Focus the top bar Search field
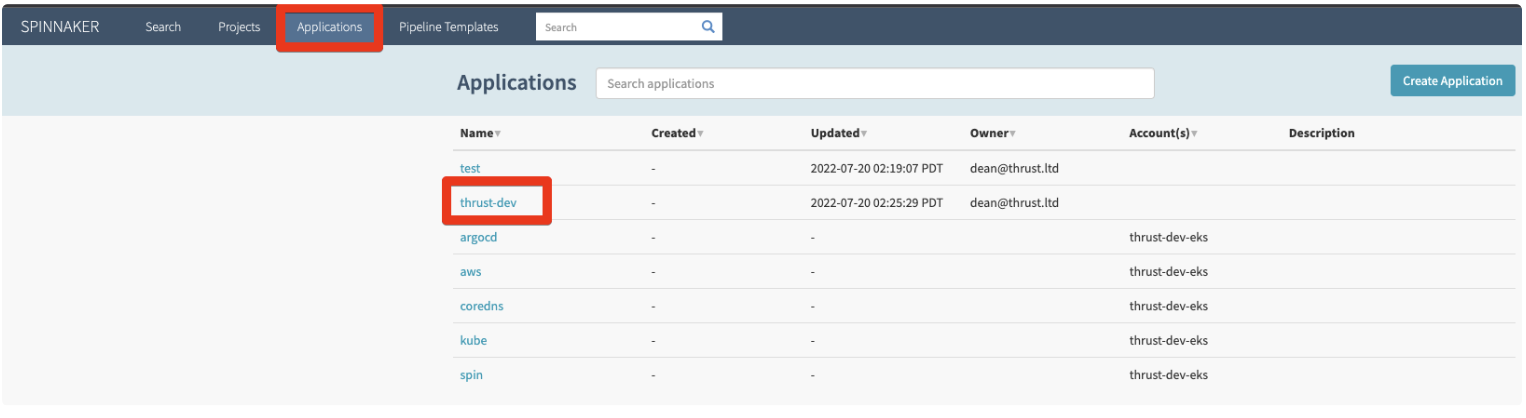Image resolution: width=1526 pixels, height=418 pixels. [x=616, y=27]
